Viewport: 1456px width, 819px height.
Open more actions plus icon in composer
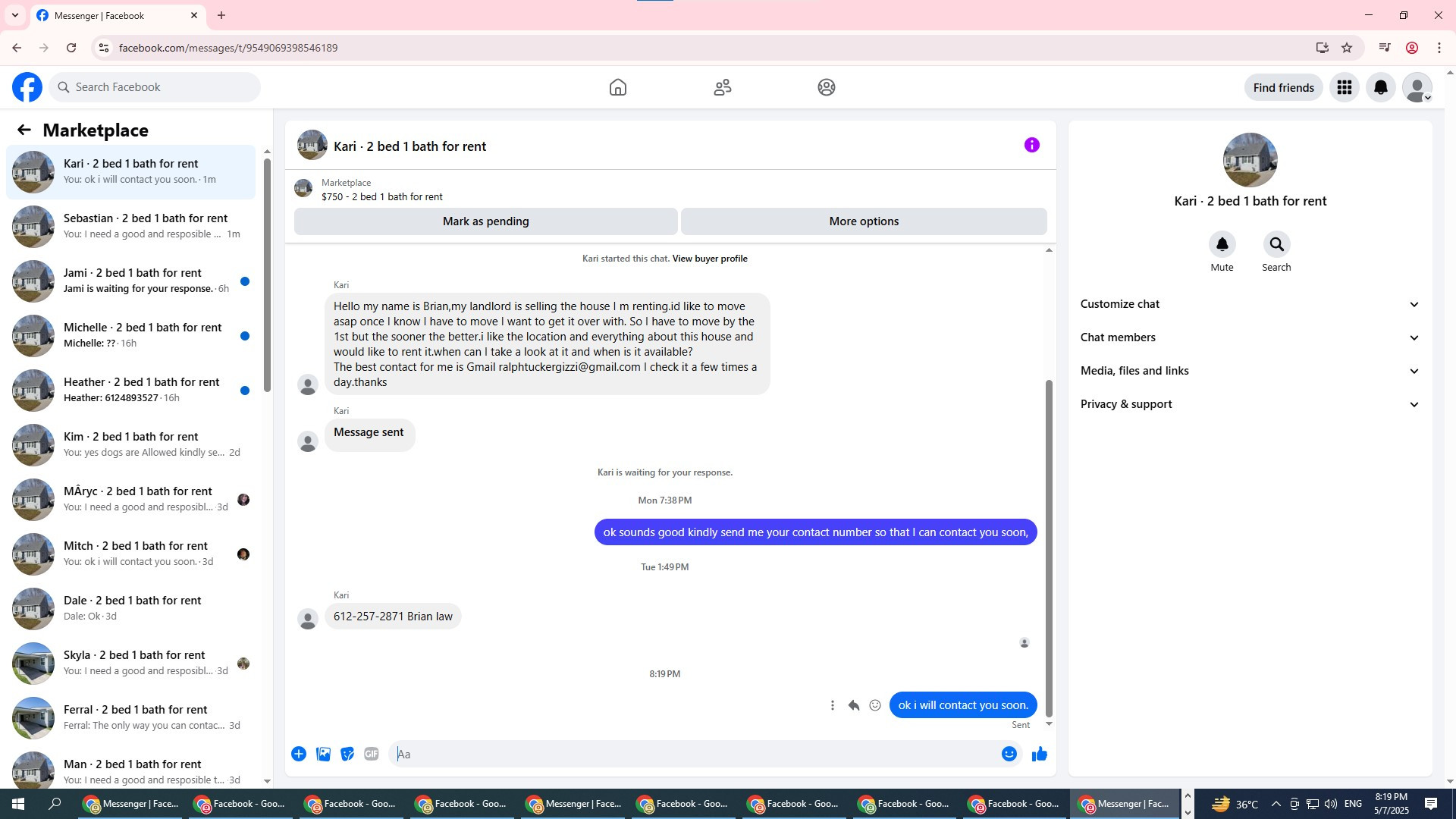tap(299, 754)
